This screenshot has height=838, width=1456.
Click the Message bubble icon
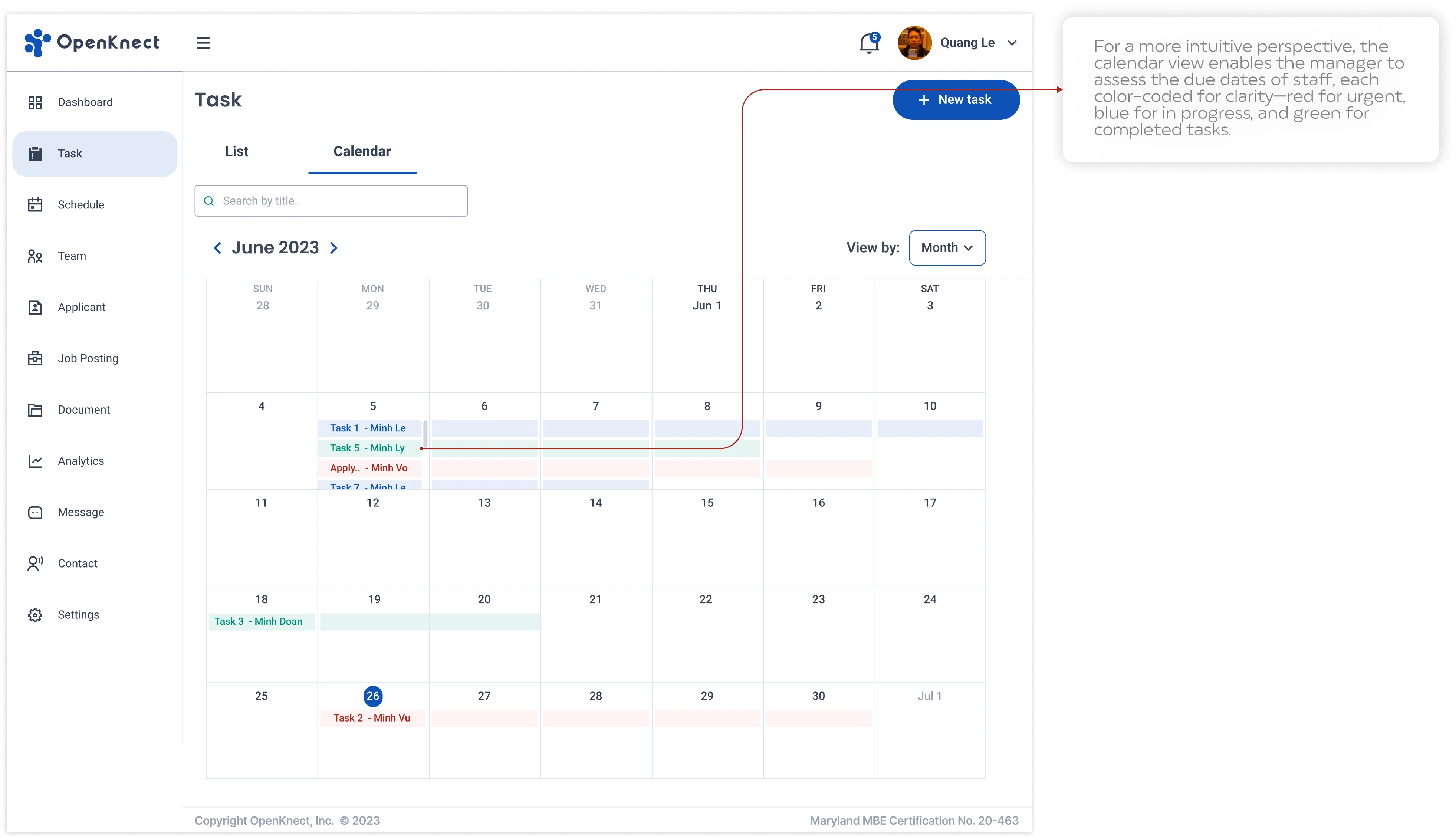35,512
